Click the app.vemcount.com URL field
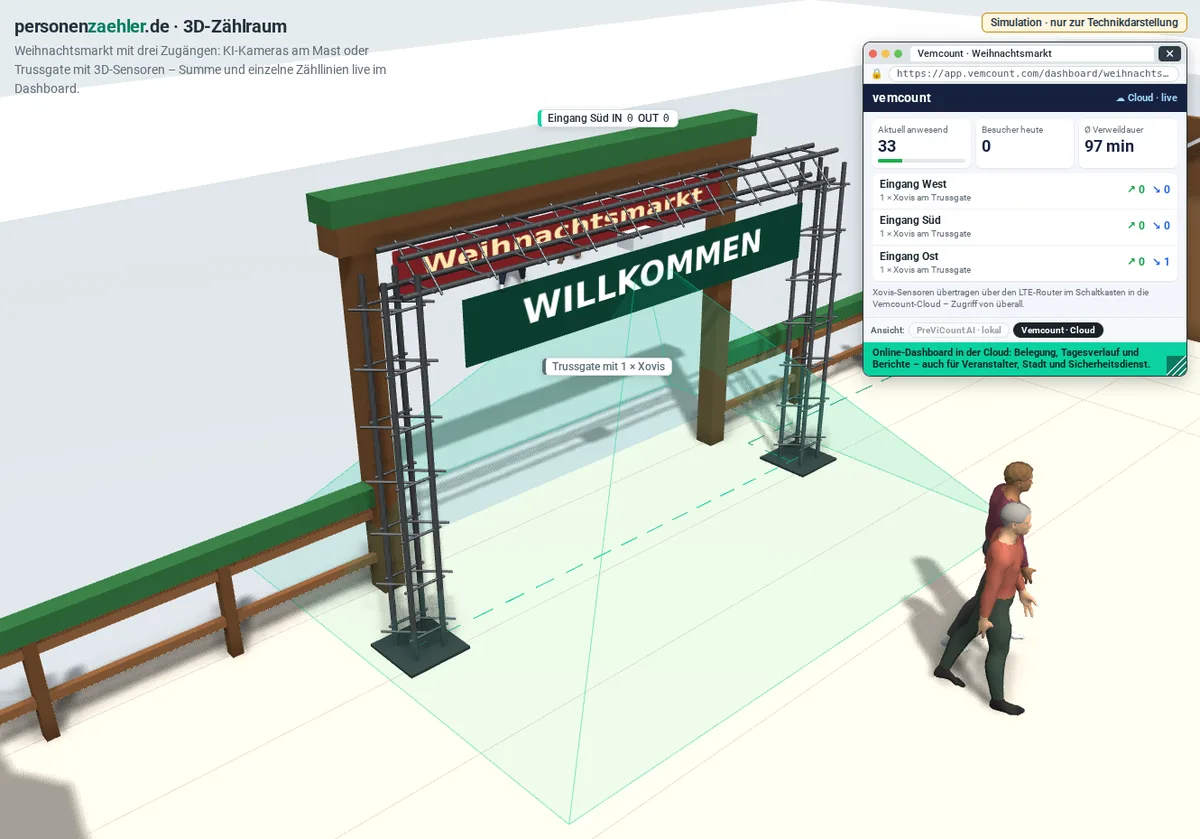 coord(1033,74)
